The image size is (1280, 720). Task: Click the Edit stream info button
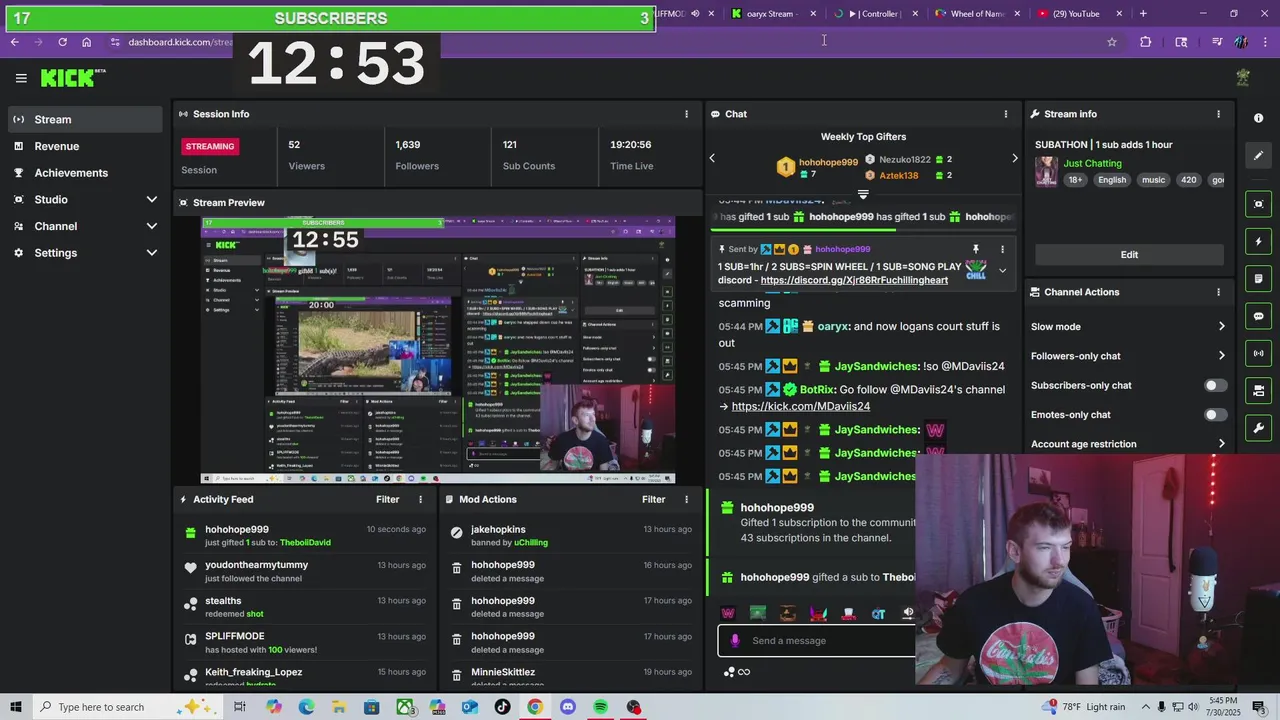(1129, 254)
